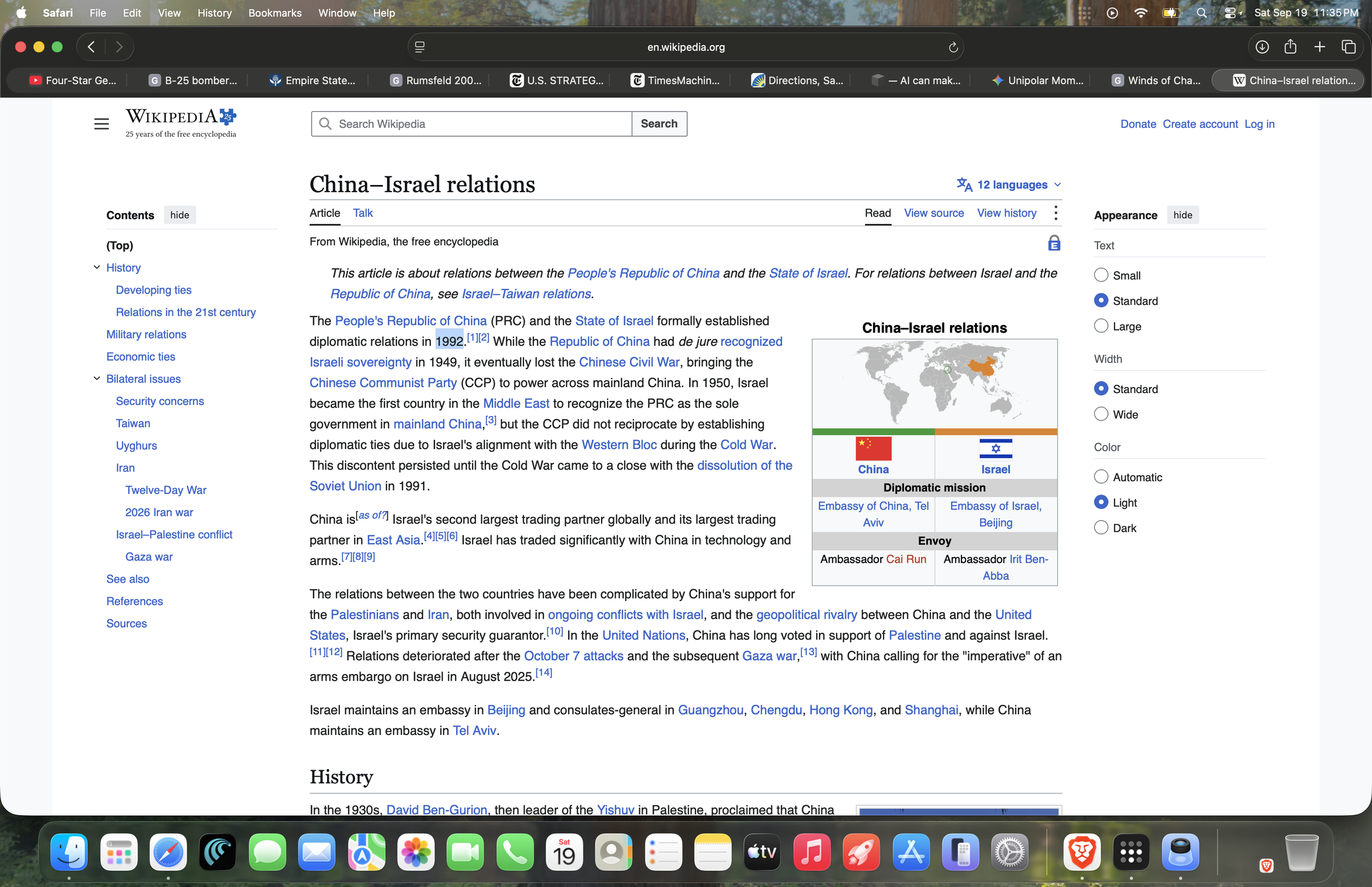Open the Bookmarks menu in the menu bar
The width and height of the screenshot is (1372, 887).
(x=274, y=13)
